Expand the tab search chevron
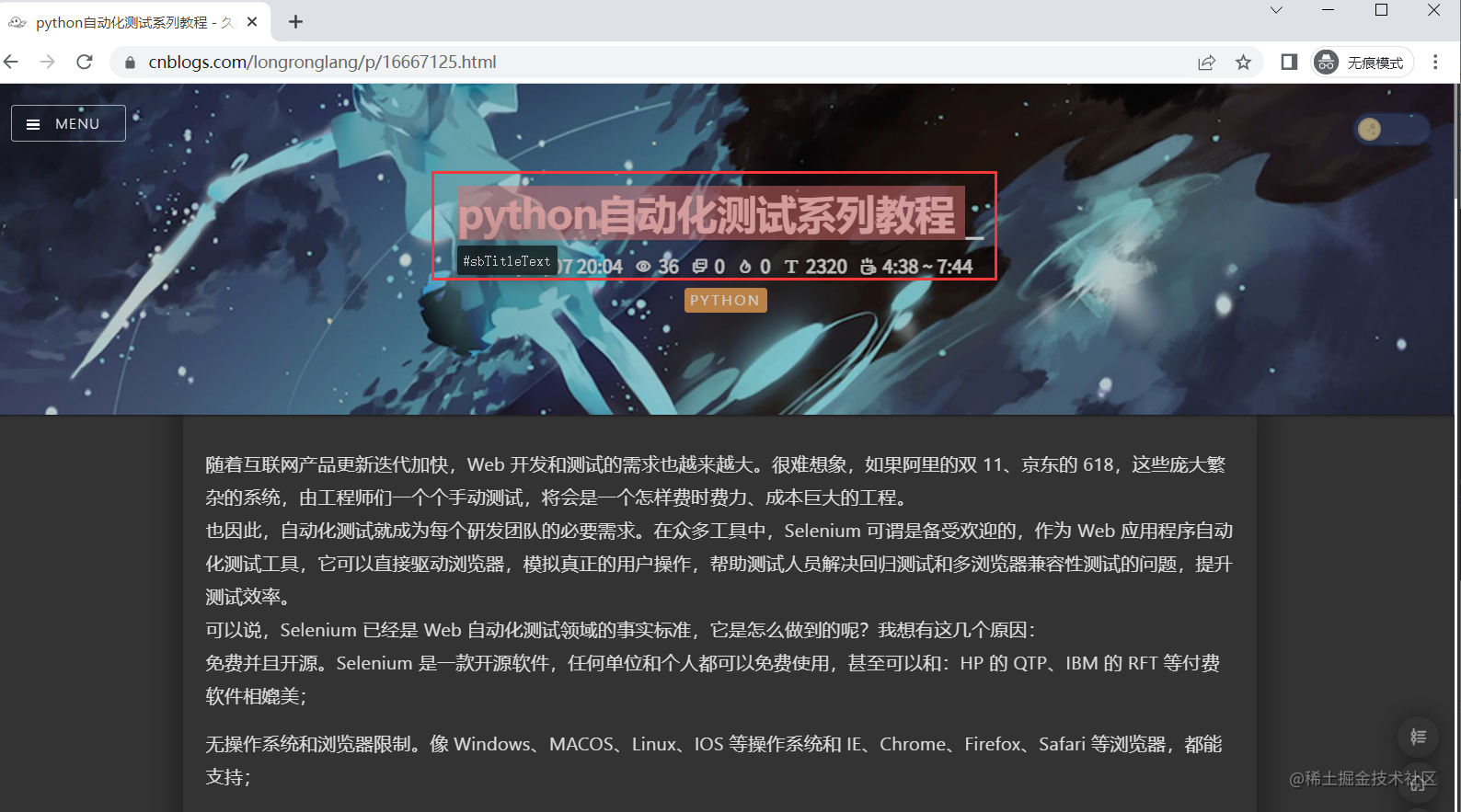This screenshot has height=812, width=1461. click(x=1276, y=10)
